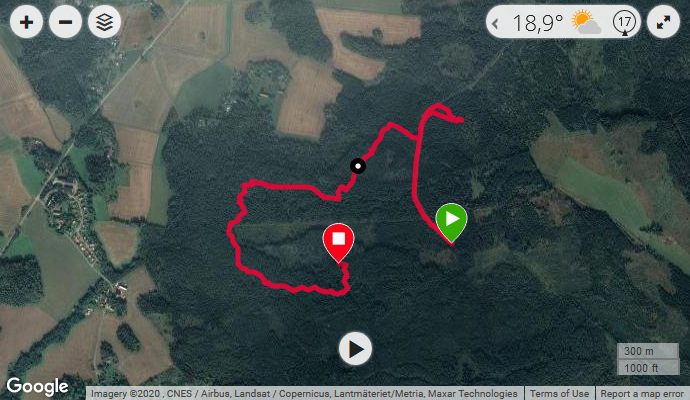Click the 18,9° temperature reading
The width and height of the screenshot is (690, 400).
[538, 23]
